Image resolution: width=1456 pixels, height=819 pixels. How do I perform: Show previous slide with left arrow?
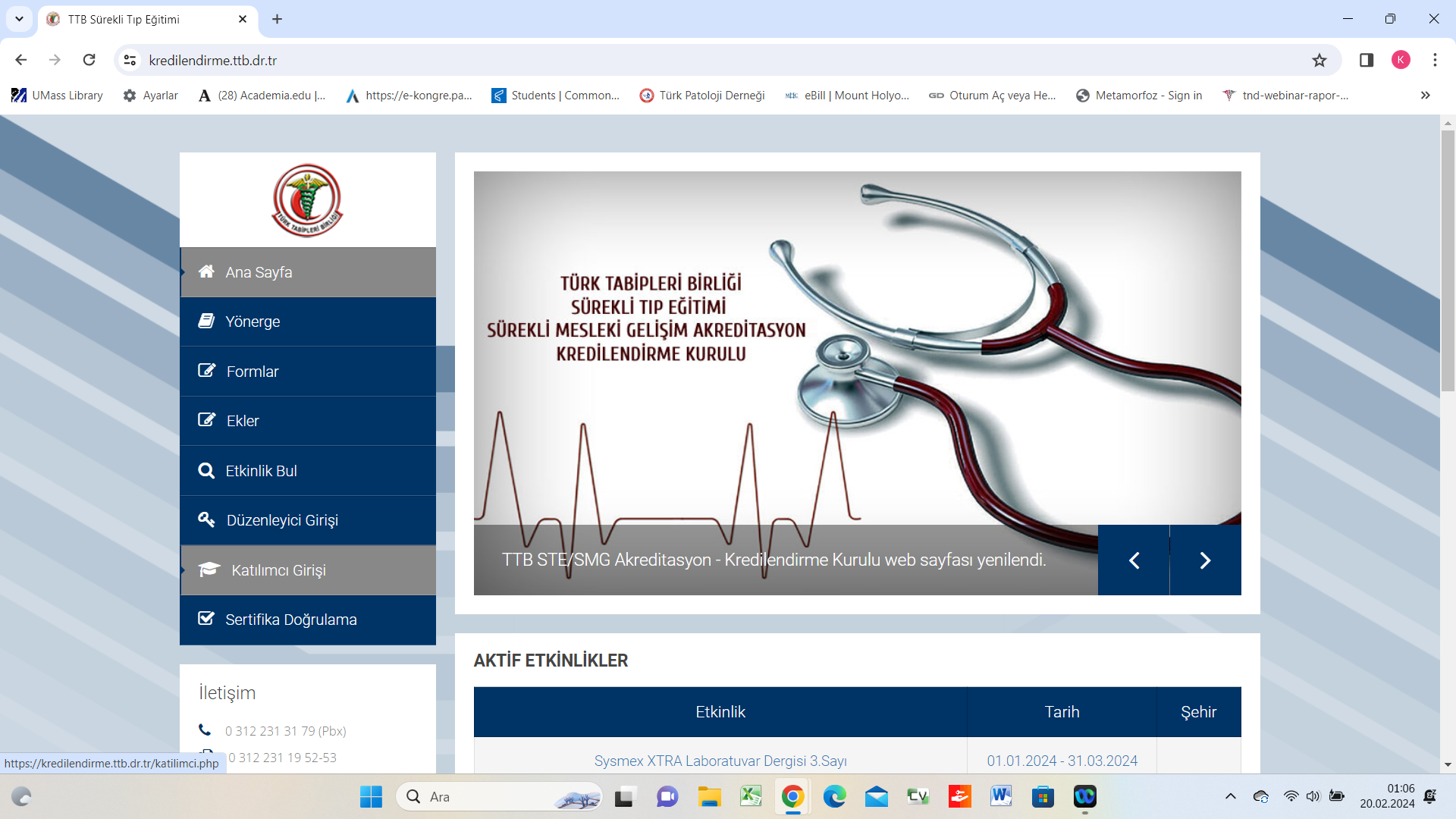point(1134,560)
